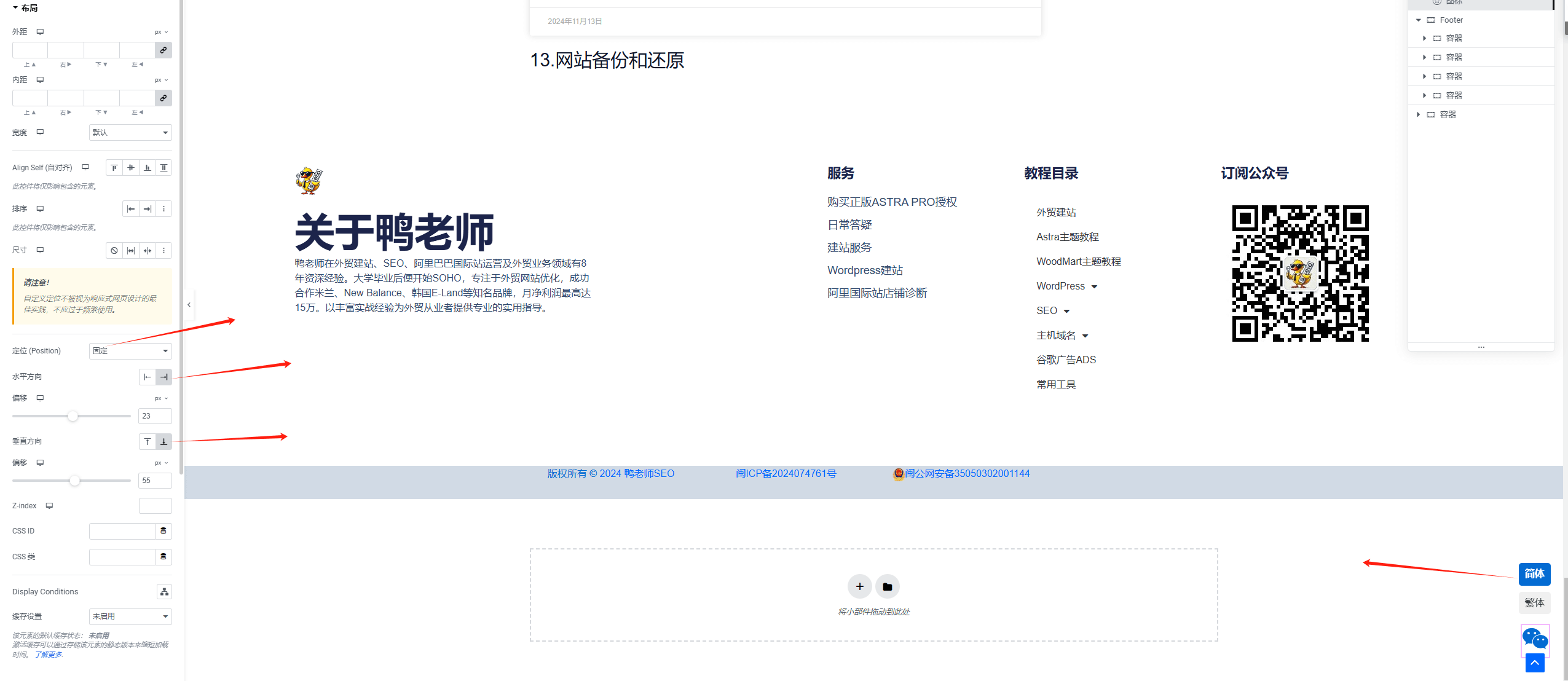
Task: Open the px unit selector for 内距
Action: point(161,80)
